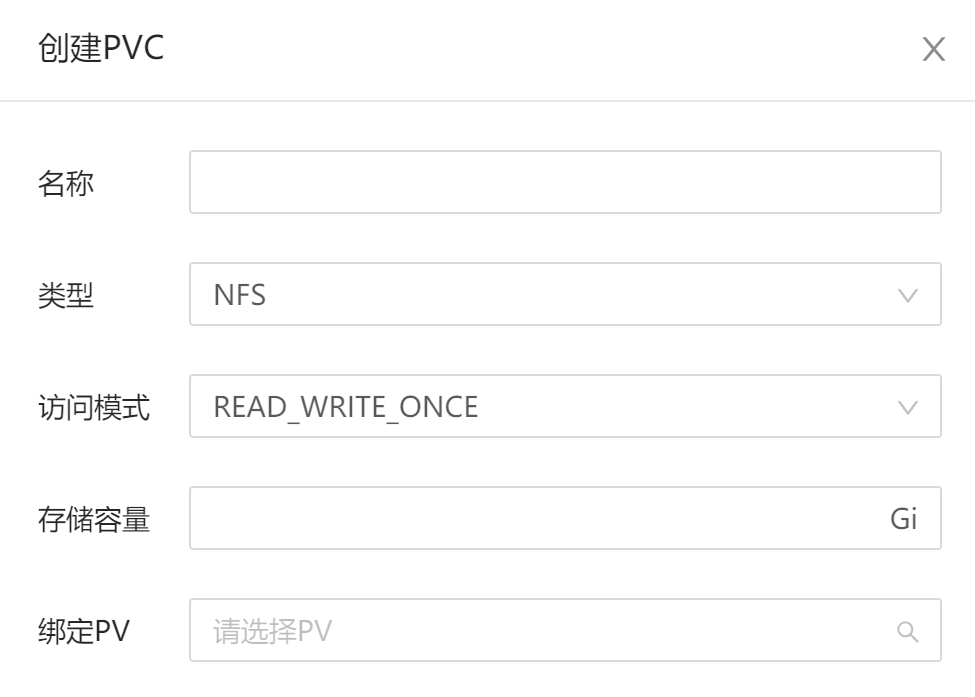Click the 名称 field label
The width and height of the screenshot is (975, 697).
tap(66, 183)
